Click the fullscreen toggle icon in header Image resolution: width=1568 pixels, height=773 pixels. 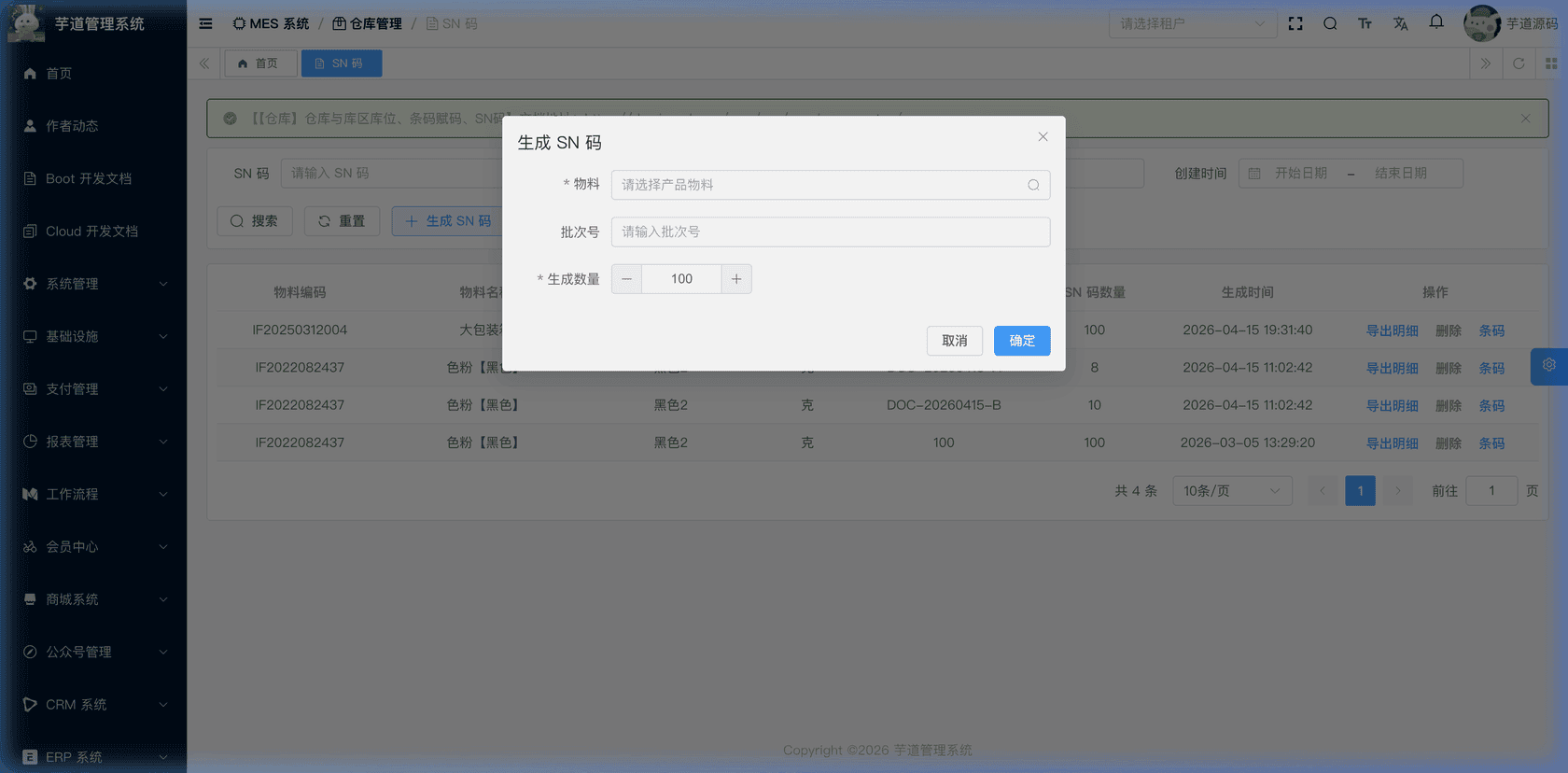coord(1295,23)
